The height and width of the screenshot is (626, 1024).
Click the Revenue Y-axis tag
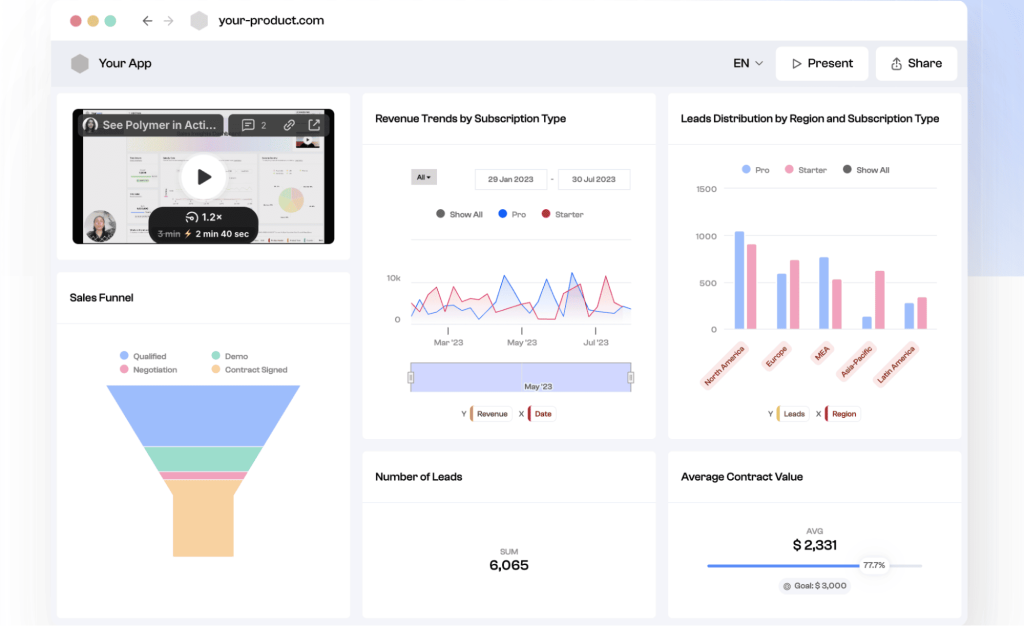click(490, 414)
